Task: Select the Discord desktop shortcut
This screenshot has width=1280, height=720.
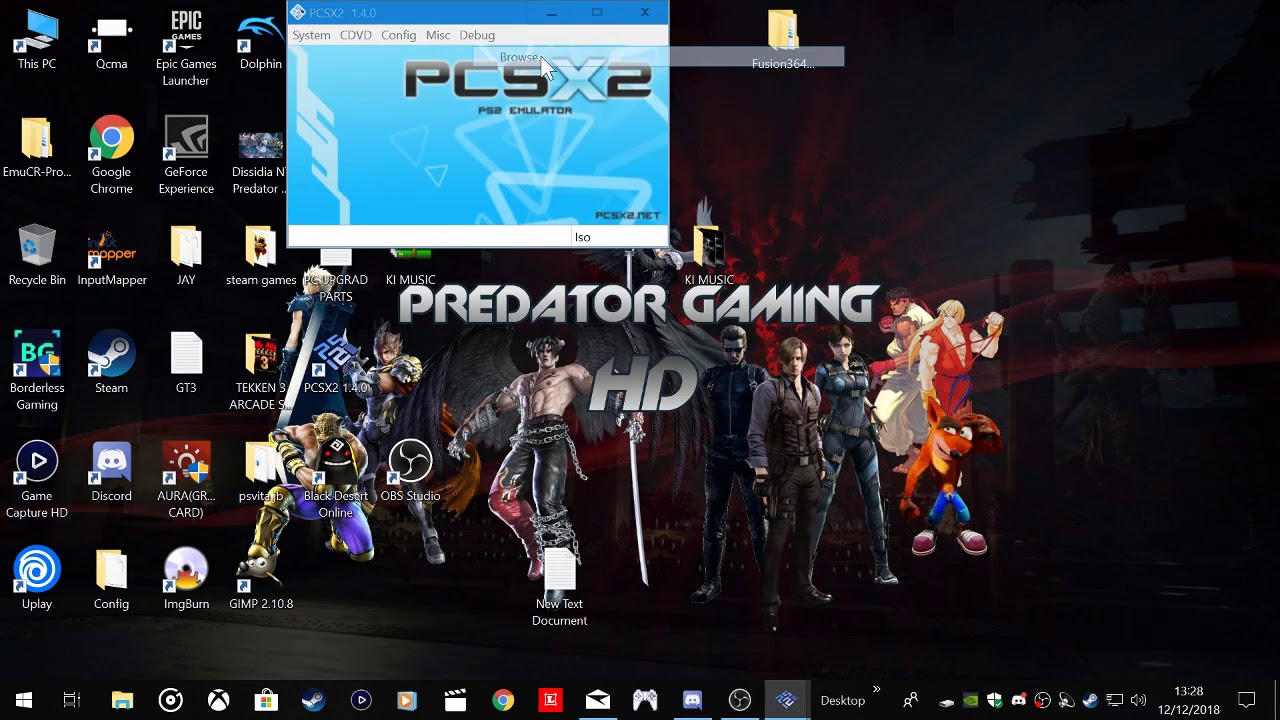Action: click(111, 472)
